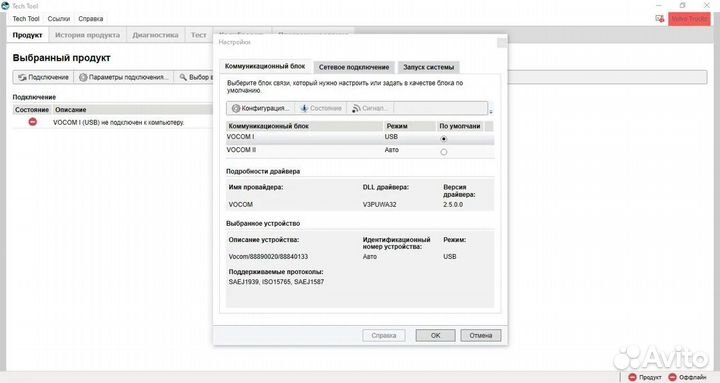Select the VOCOM II row name

click(x=241, y=150)
